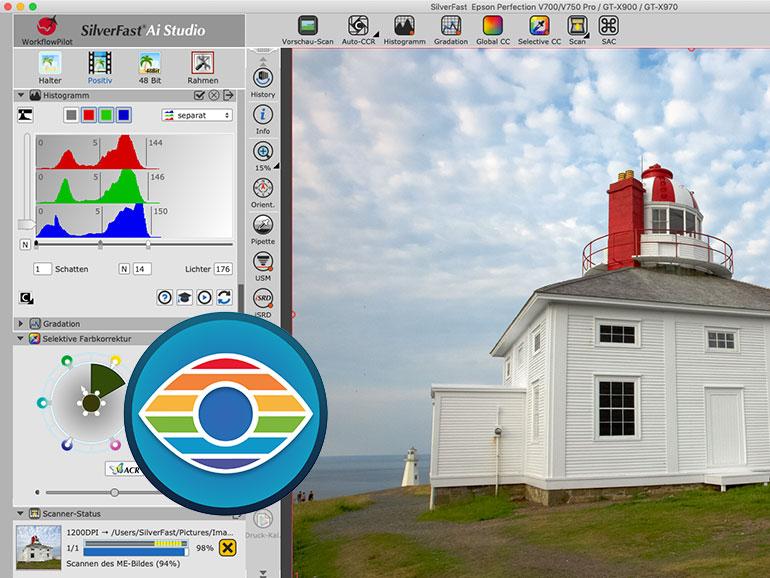Open Selective CC tool
This screenshot has width=770, height=578.
(539, 30)
